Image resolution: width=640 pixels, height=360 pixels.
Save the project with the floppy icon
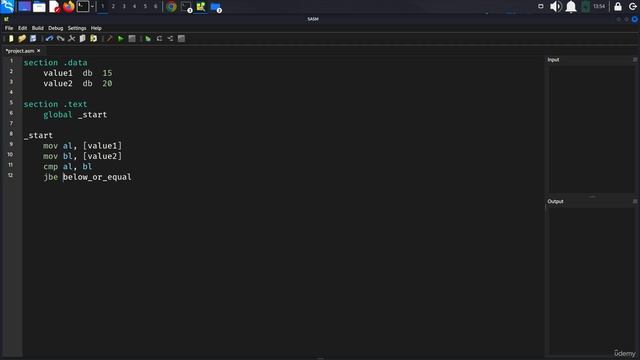tap(33, 38)
